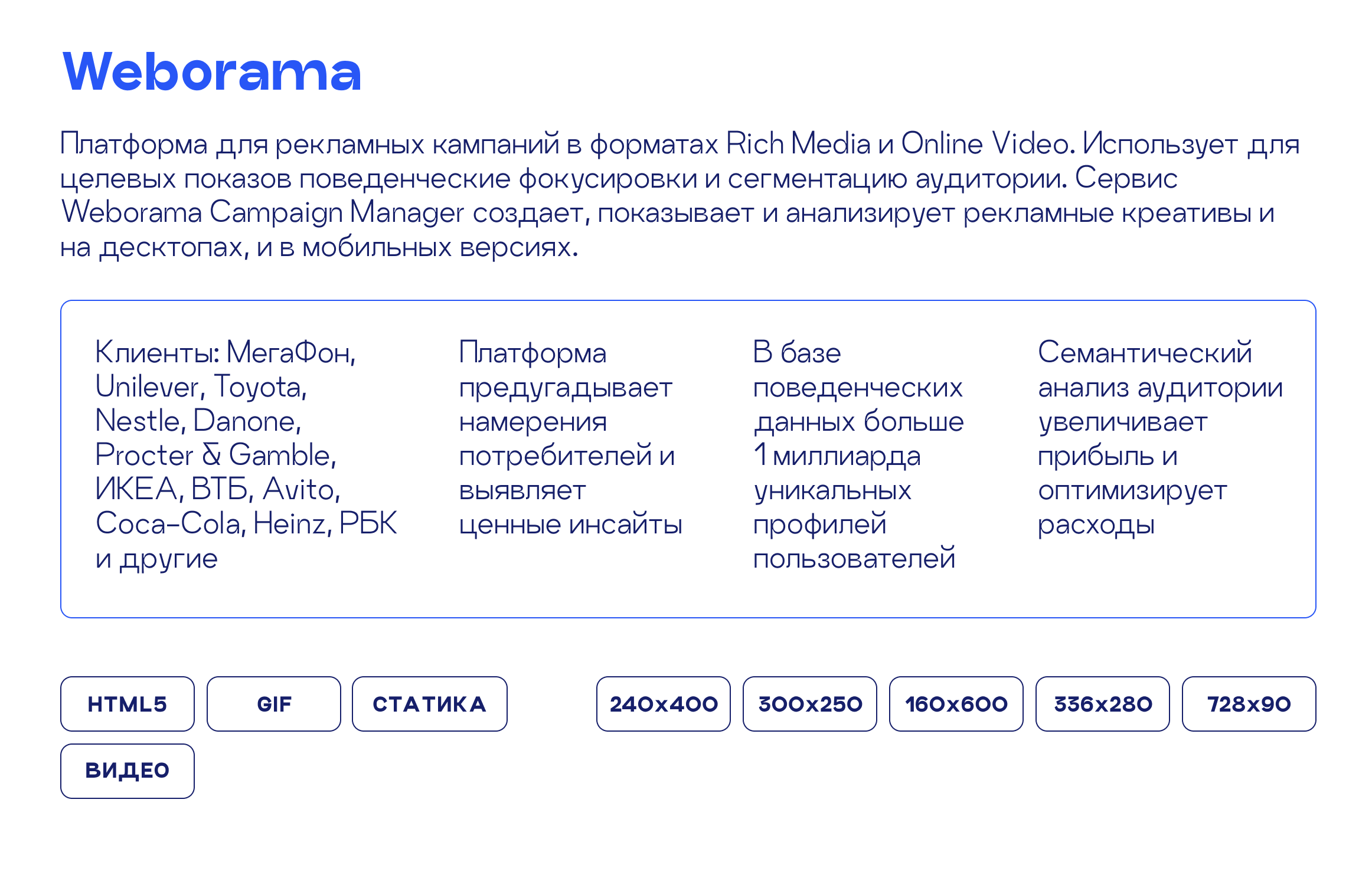
Task: Click the "1 миллиарда" figure text
Action: tap(837, 456)
